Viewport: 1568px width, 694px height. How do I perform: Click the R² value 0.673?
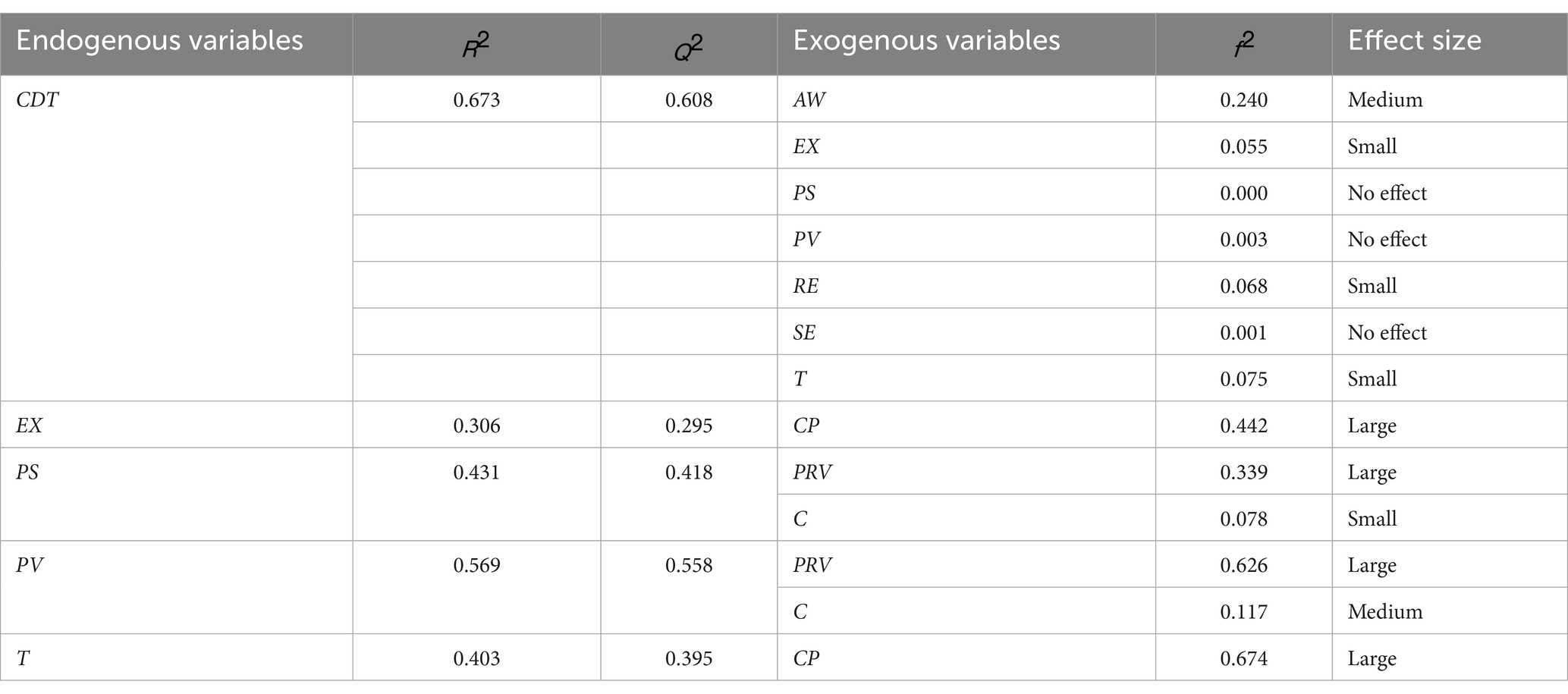476,100
